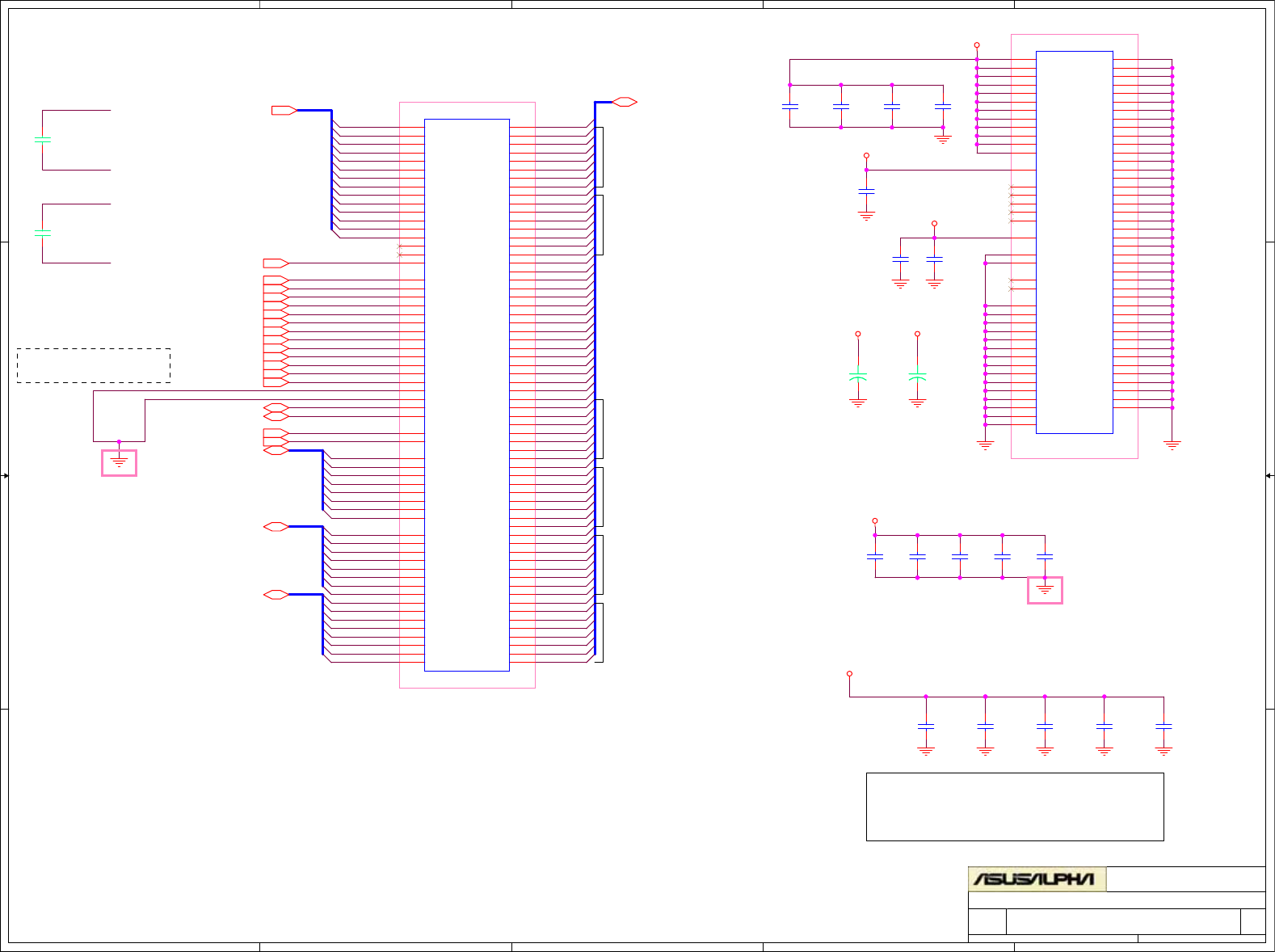This screenshot has height=952, width=1275.
Task: Click the ASUS ALPHA logo in title block
Action: [x=1037, y=879]
